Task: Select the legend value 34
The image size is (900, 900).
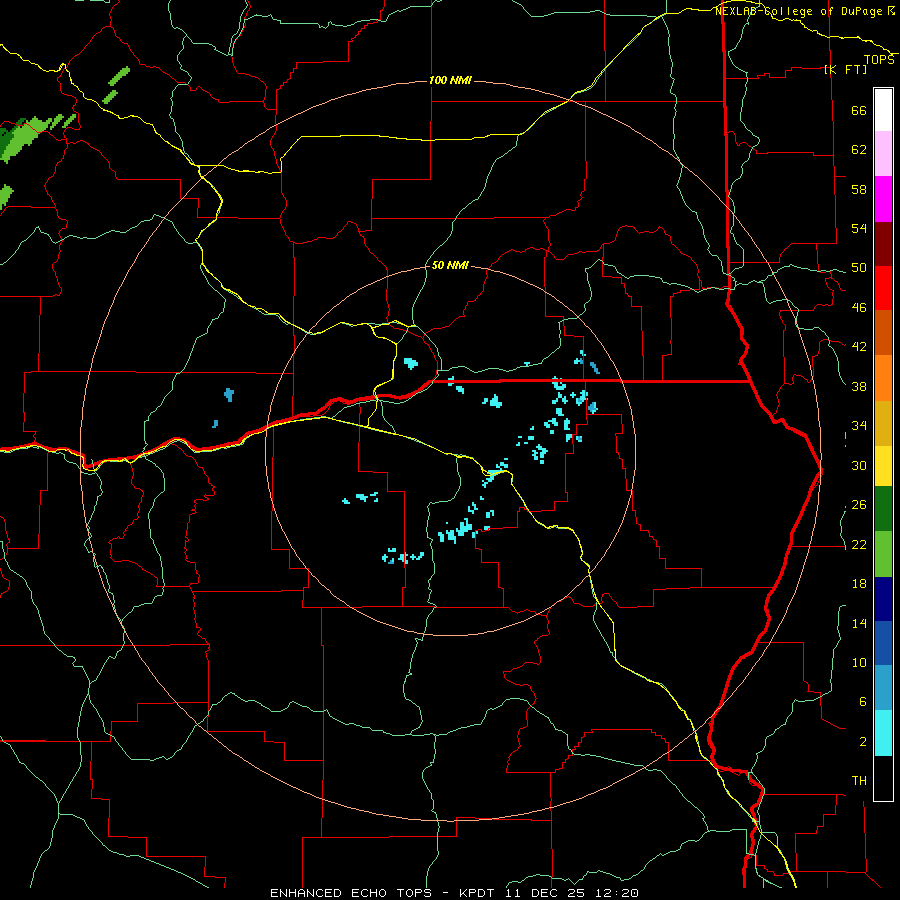Action: click(x=859, y=426)
